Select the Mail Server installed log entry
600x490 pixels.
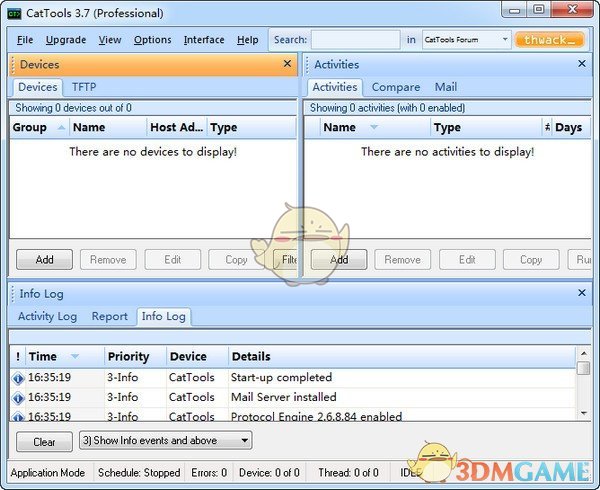(293, 398)
